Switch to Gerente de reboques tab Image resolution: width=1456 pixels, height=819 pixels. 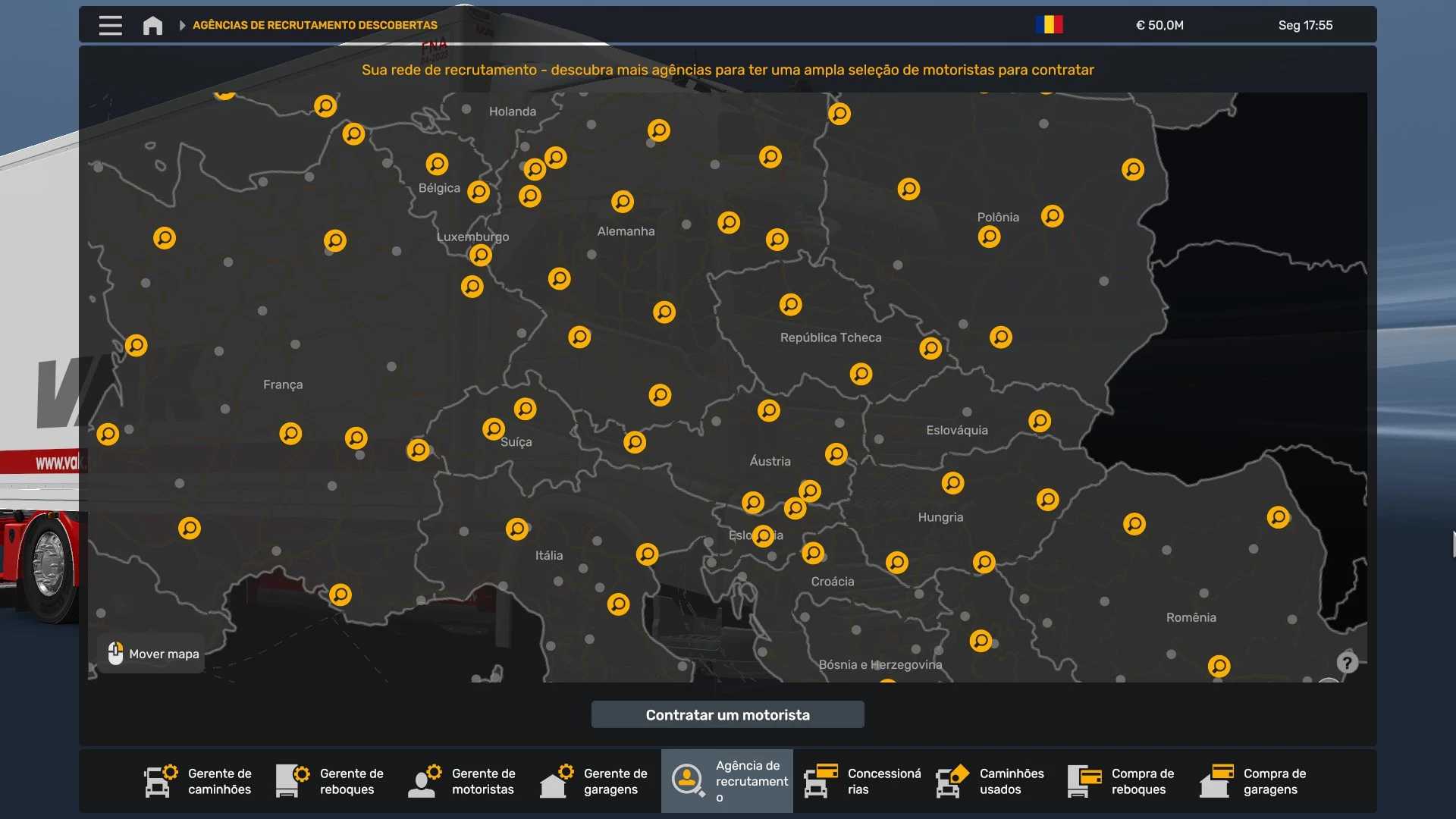331,781
